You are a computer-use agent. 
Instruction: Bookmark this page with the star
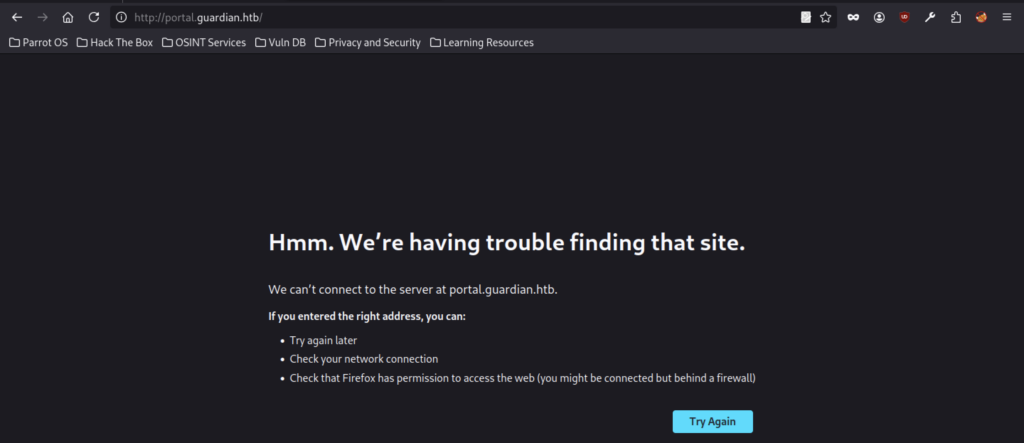(x=825, y=17)
